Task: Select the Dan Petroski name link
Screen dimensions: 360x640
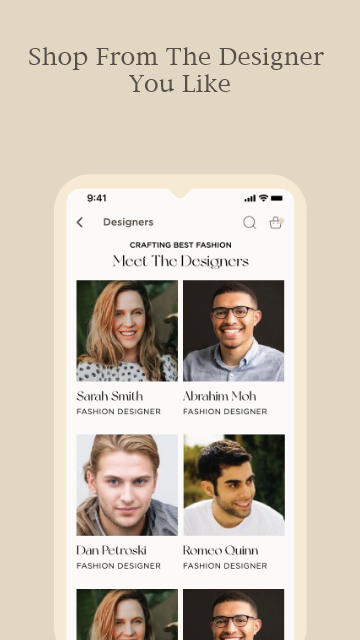Action: point(111,551)
